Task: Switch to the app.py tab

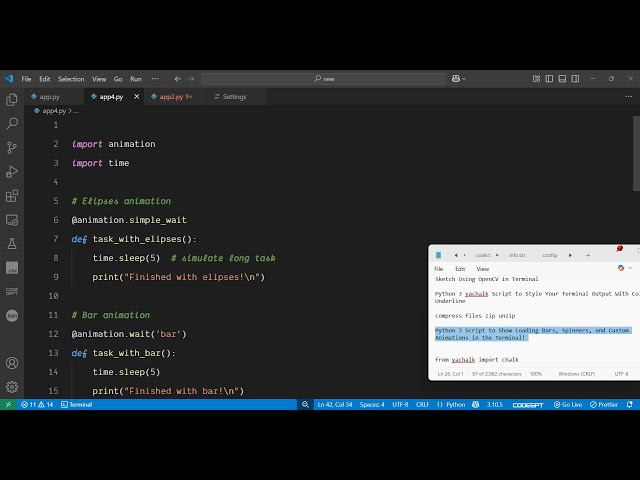Action: (x=49, y=97)
